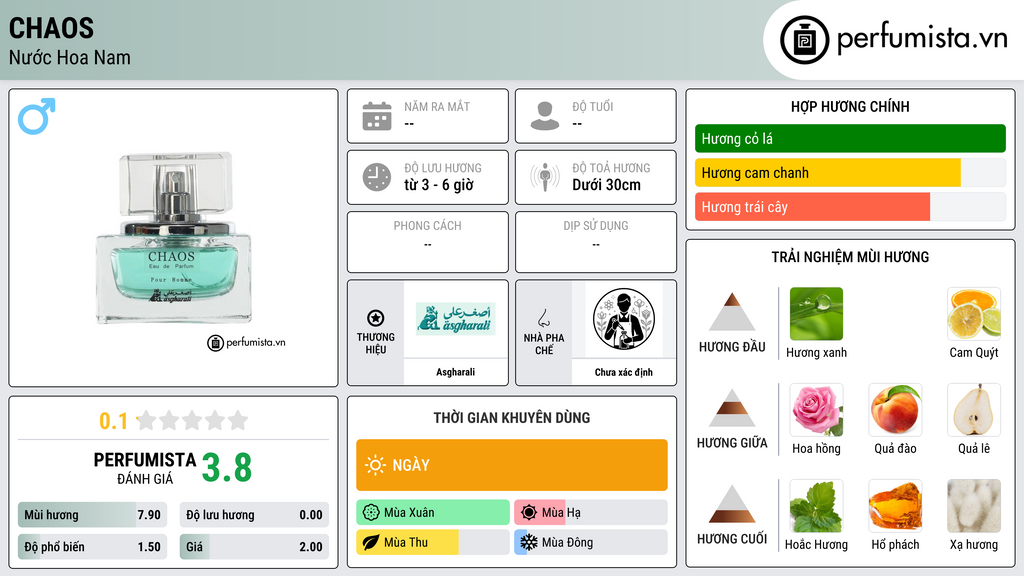The width and height of the screenshot is (1024, 576).
Task: Click the green Hương cỏ lá bar
Action: click(x=850, y=138)
